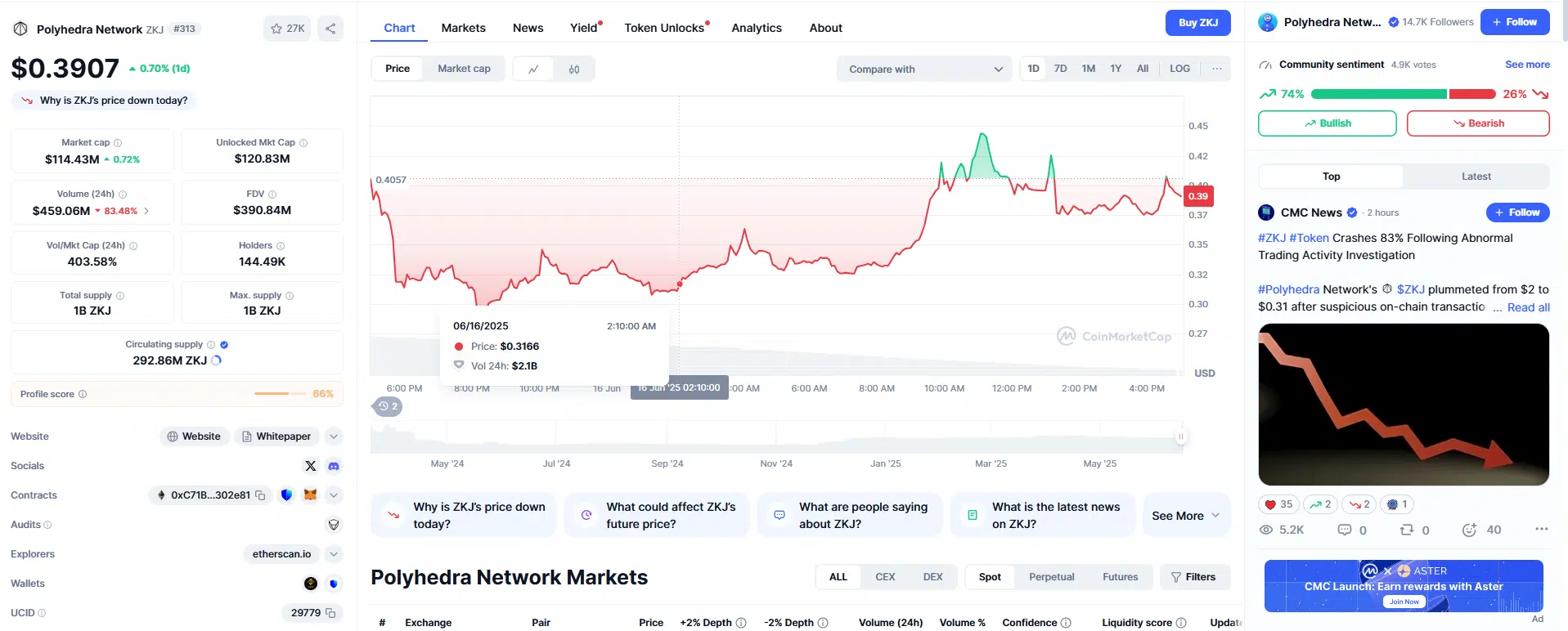Open the red downtrend news thumbnail
Screen dimensions: 1568x631
click(x=1404, y=405)
